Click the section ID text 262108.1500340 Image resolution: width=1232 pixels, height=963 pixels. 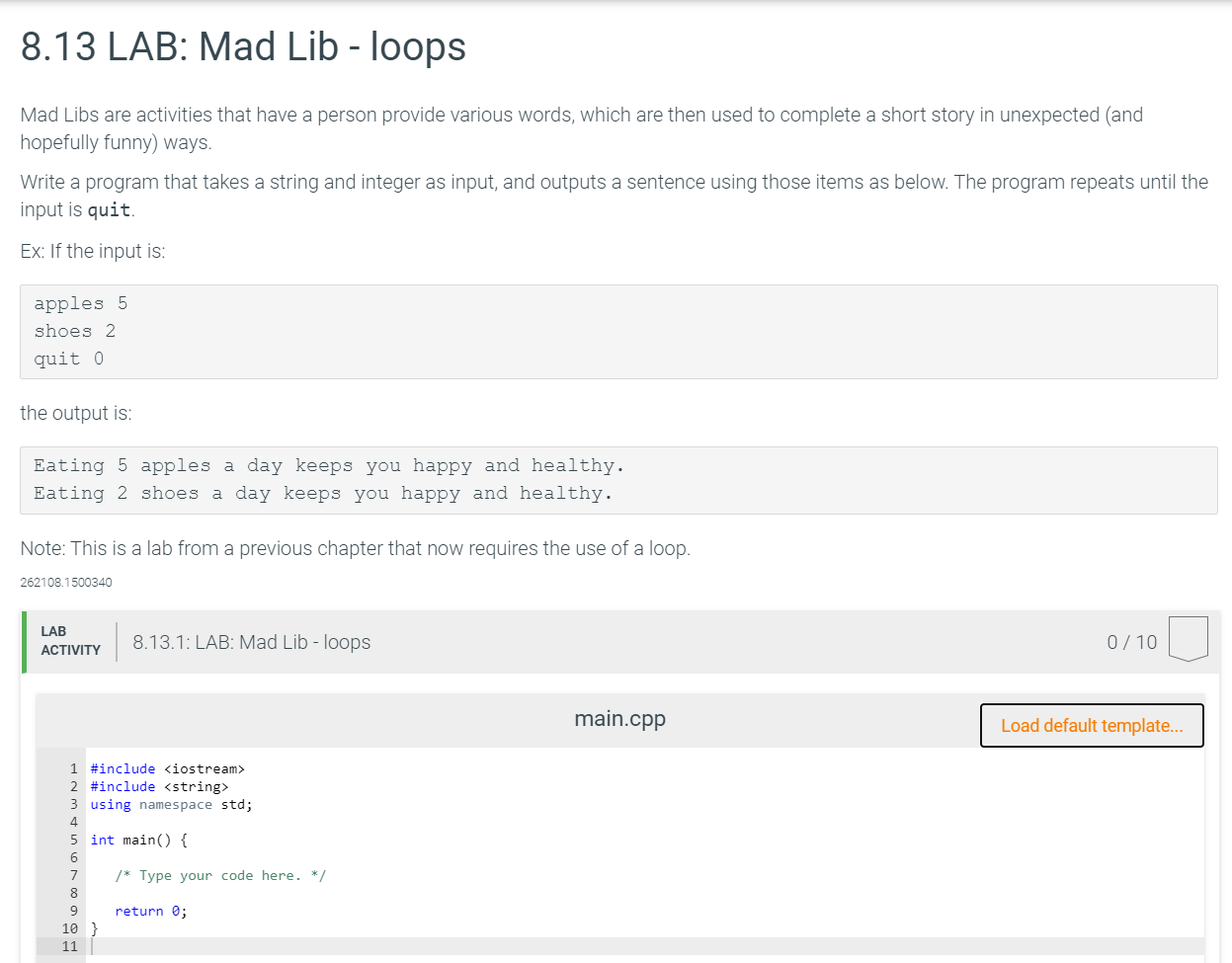click(x=65, y=582)
